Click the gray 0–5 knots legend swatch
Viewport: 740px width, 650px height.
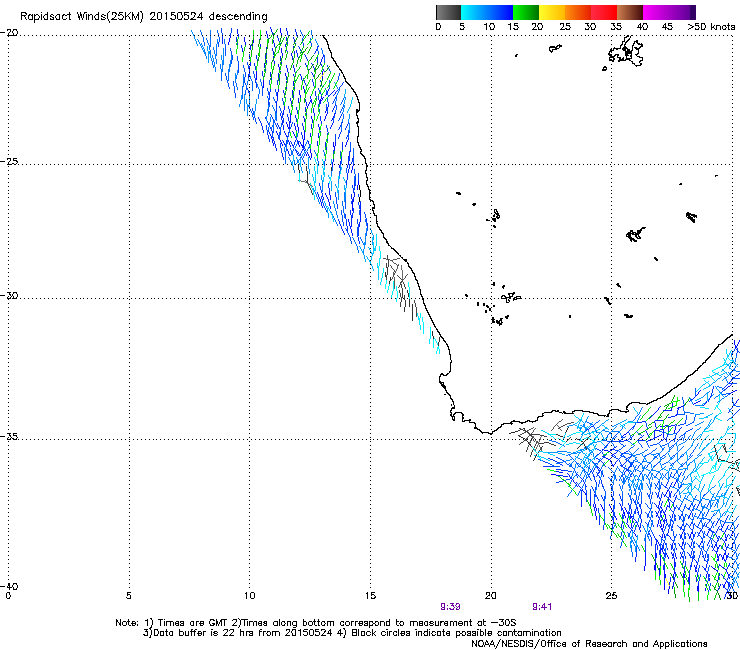pos(448,12)
